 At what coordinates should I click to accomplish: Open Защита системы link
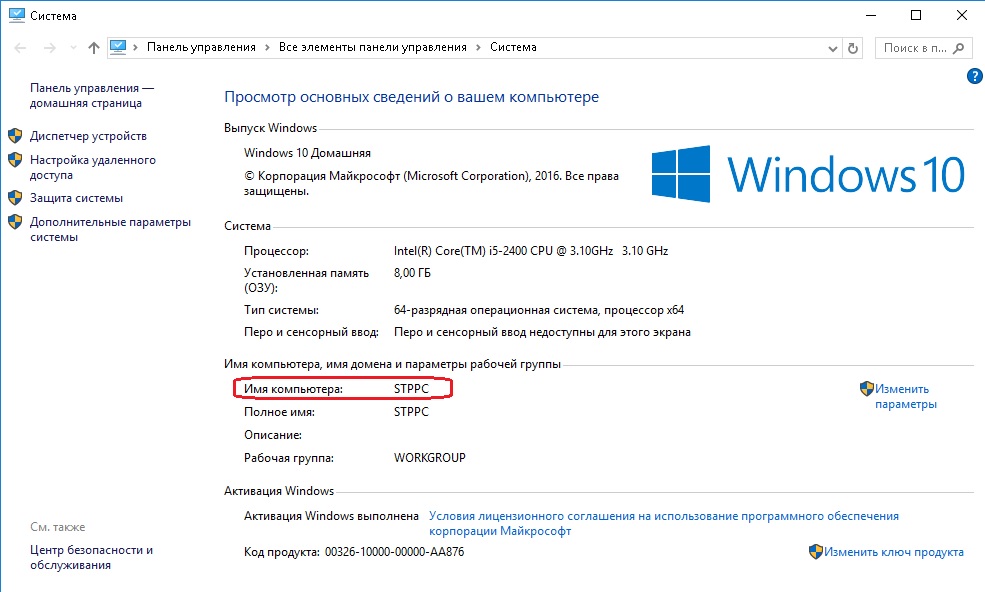click(76, 198)
